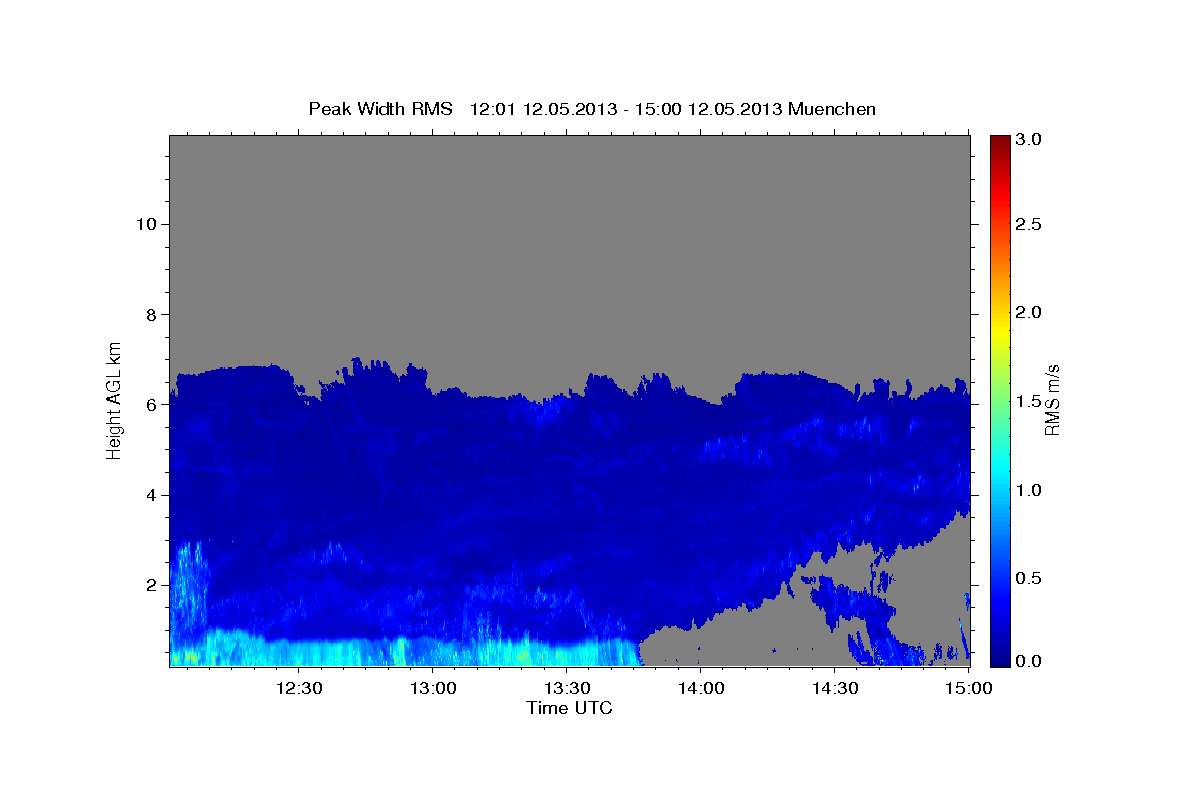
Task: Click the colorbar label '2.0'
Action: point(1029,312)
